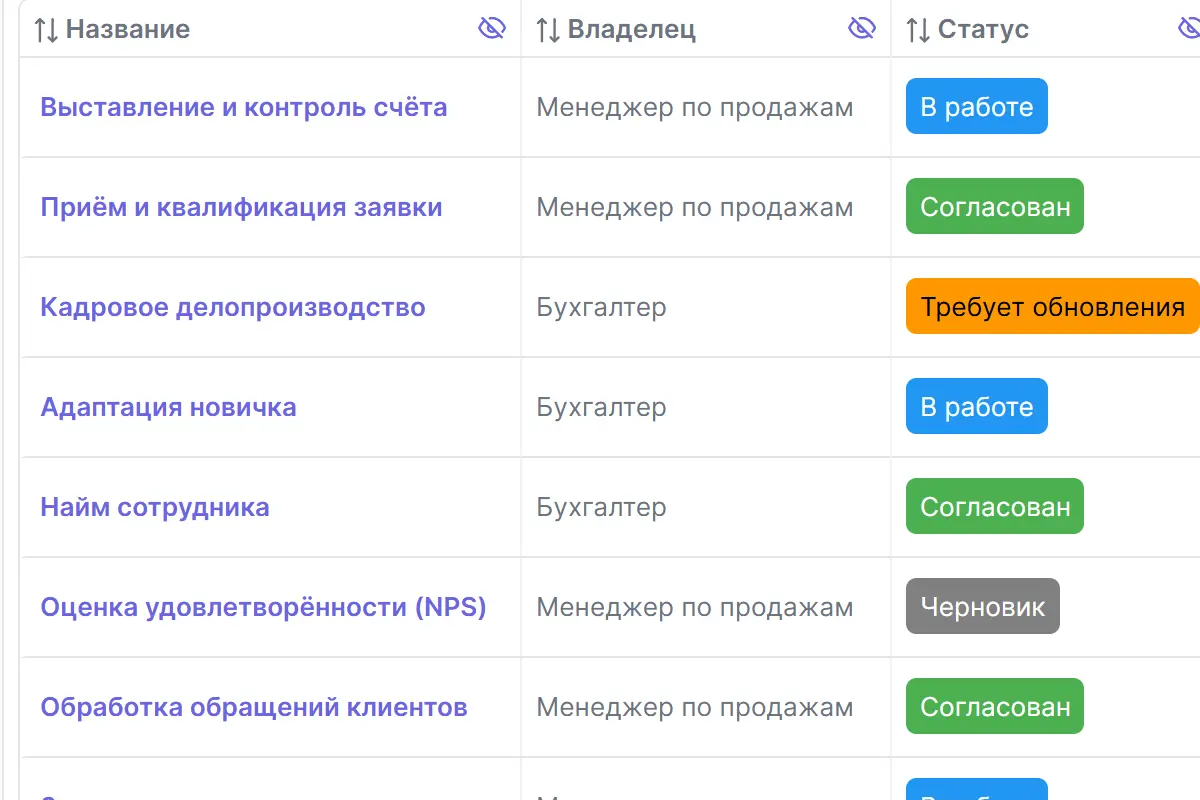Image resolution: width=1200 pixels, height=800 pixels.
Task: Open Оценка удовлетворённости (NPS) link
Action: pyautogui.click(x=263, y=607)
